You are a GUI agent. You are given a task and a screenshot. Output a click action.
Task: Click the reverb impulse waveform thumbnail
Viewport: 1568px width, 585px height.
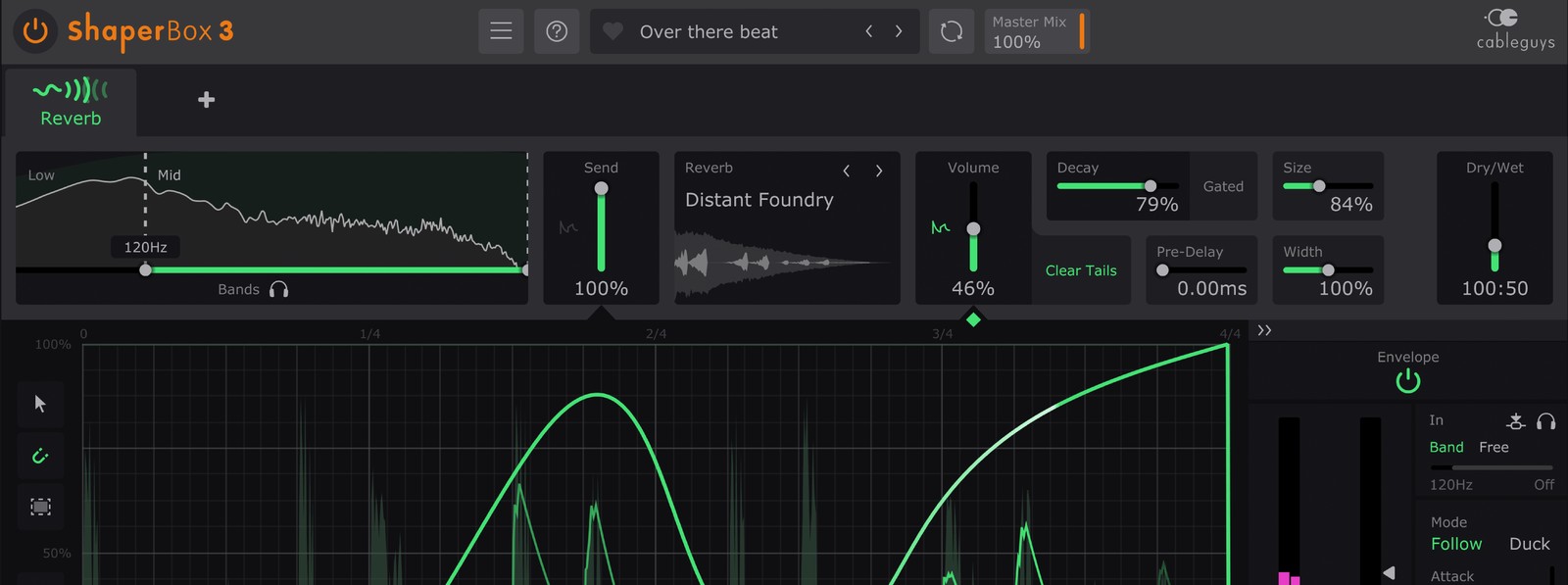[x=781, y=263]
